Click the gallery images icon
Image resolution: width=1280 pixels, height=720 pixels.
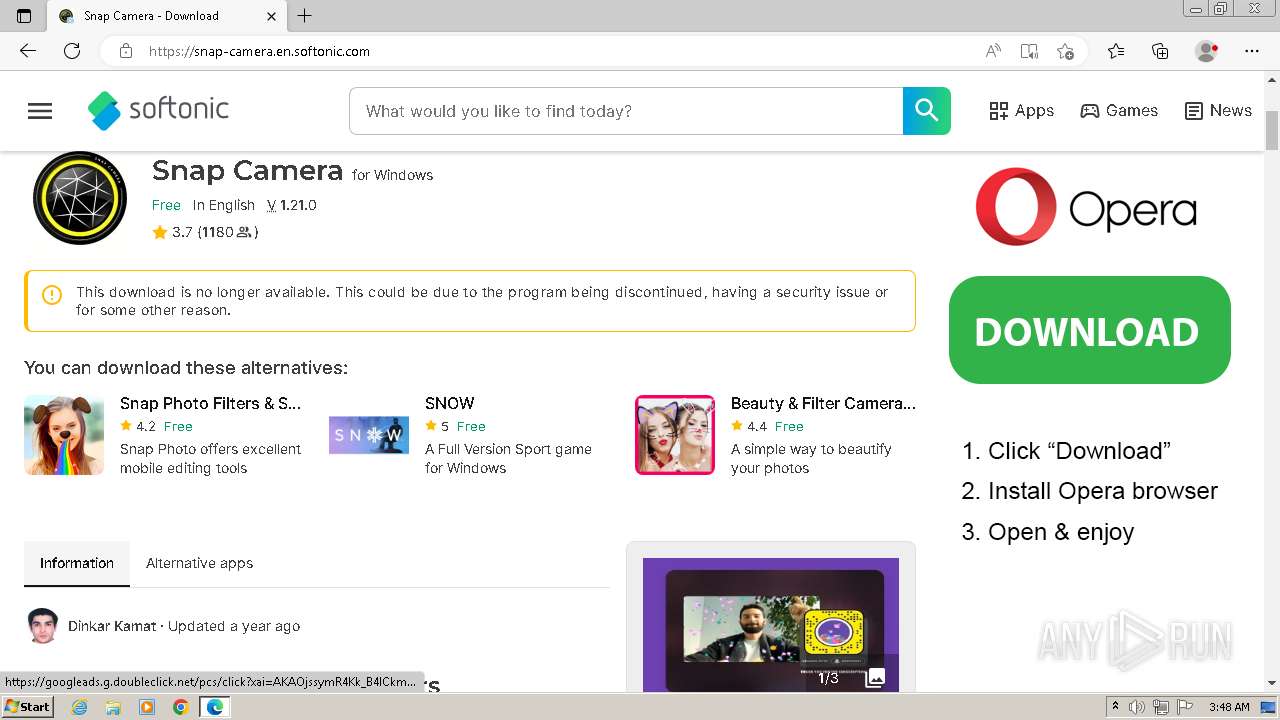pos(875,678)
